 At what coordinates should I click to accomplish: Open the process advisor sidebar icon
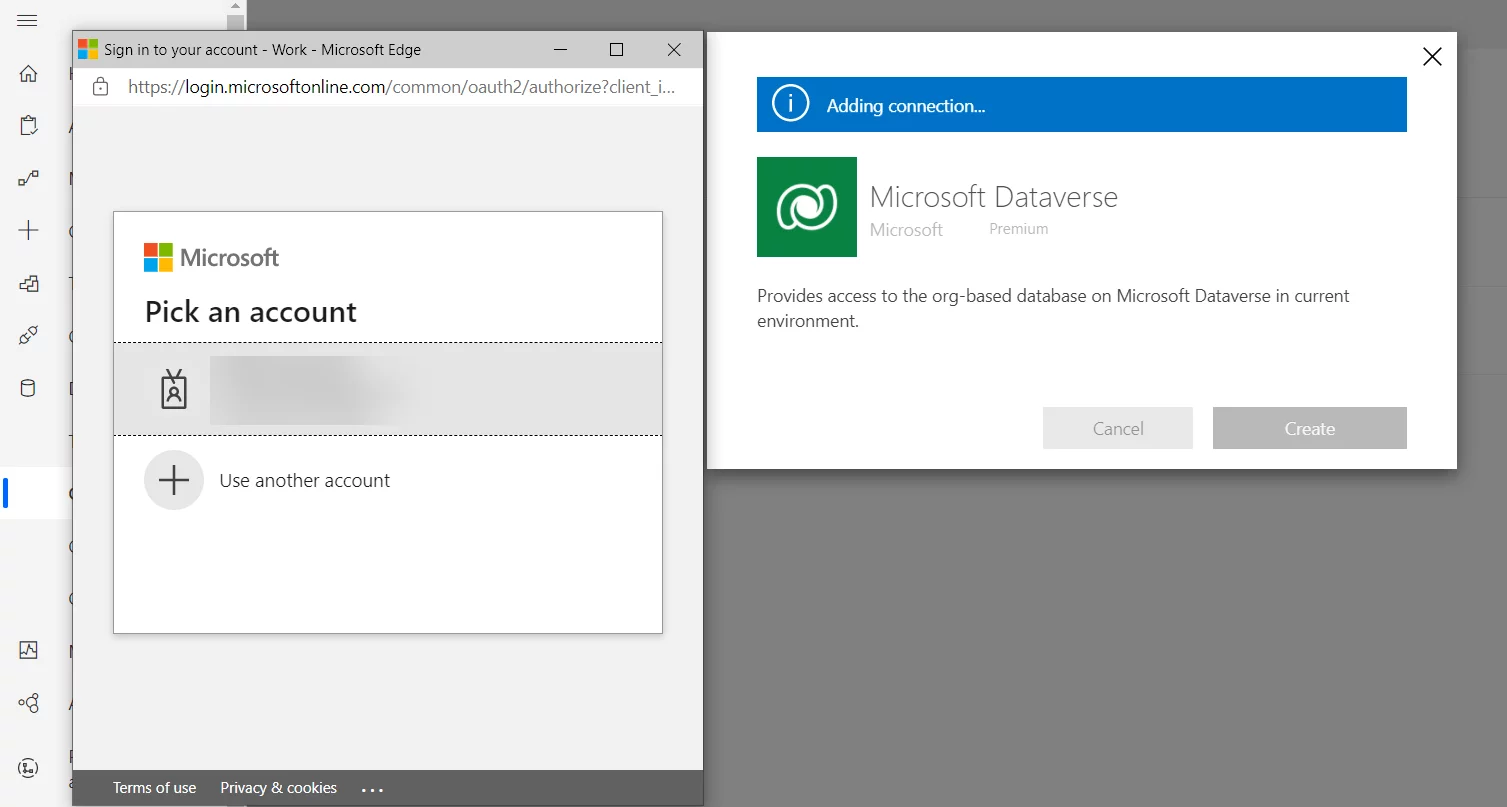[x=28, y=768]
